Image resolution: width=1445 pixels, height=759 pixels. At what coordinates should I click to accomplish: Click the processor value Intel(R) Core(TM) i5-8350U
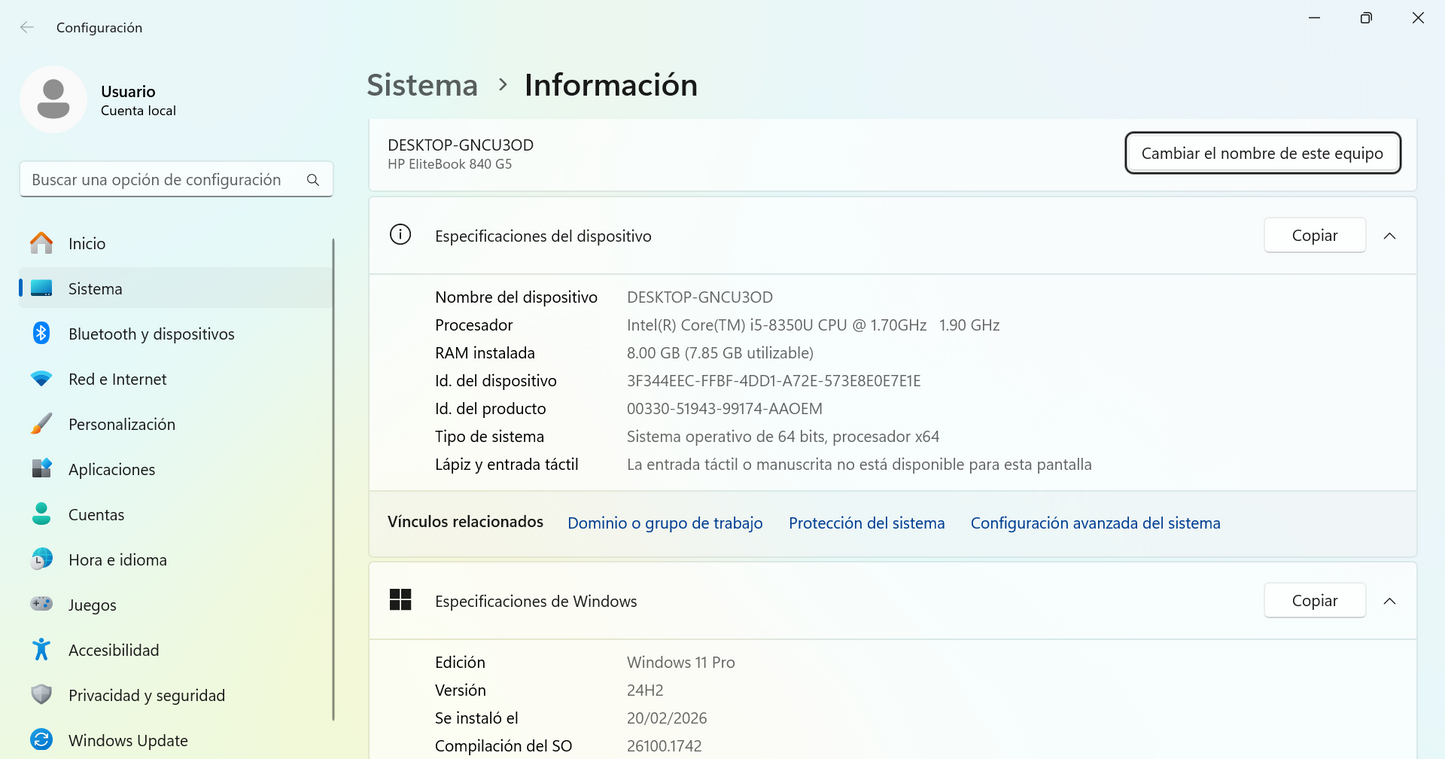tap(813, 325)
